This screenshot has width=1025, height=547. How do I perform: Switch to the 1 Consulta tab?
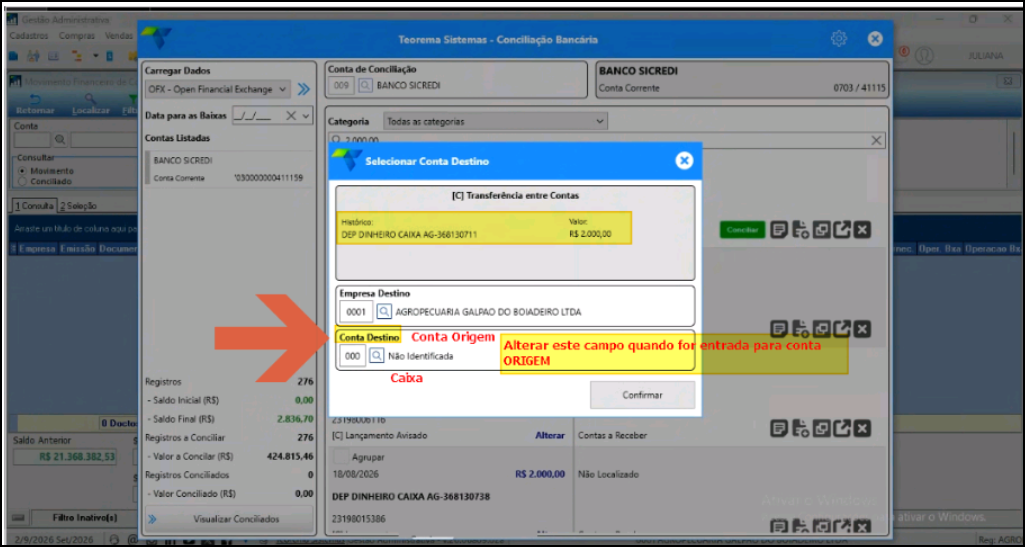(x=34, y=205)
